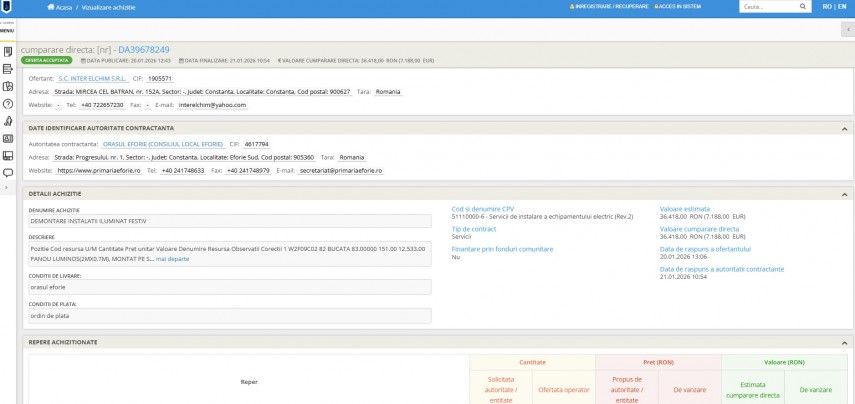Click 'mai departe' to expand description
Screen dimensions: 855x404
(172, 259)
